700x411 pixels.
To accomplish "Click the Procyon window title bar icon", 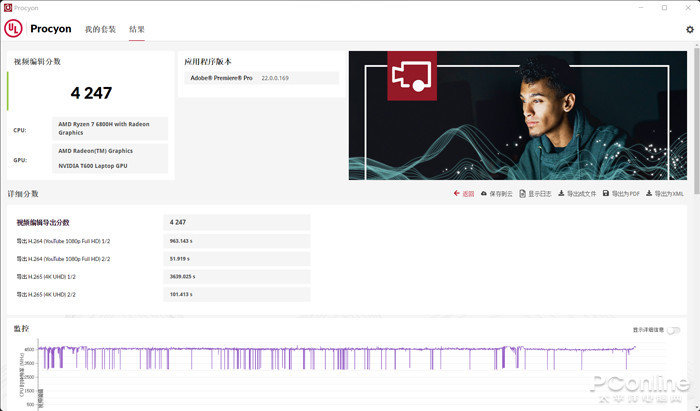I will coord(8,8).
